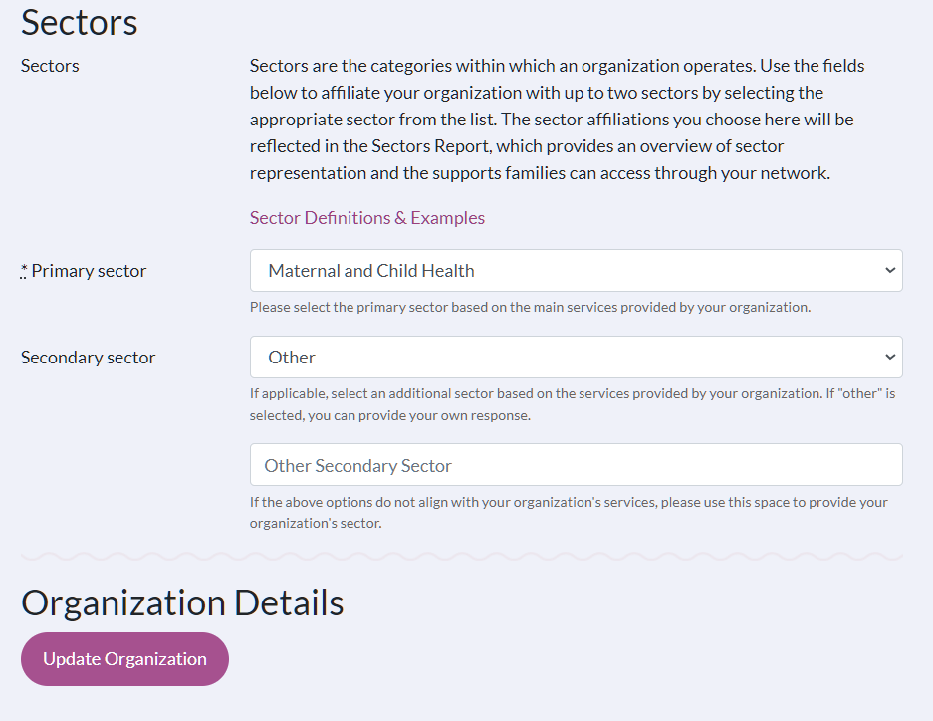Click the chevron arrow on Secondary sector select
This screenshot has height=721, width=933.
(x=890, y=357)
